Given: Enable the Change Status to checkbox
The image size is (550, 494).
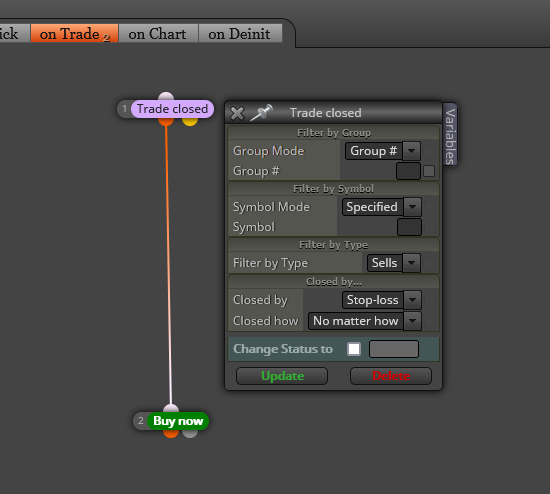Looking at the screenshot, I should click(x=354, y=349).
